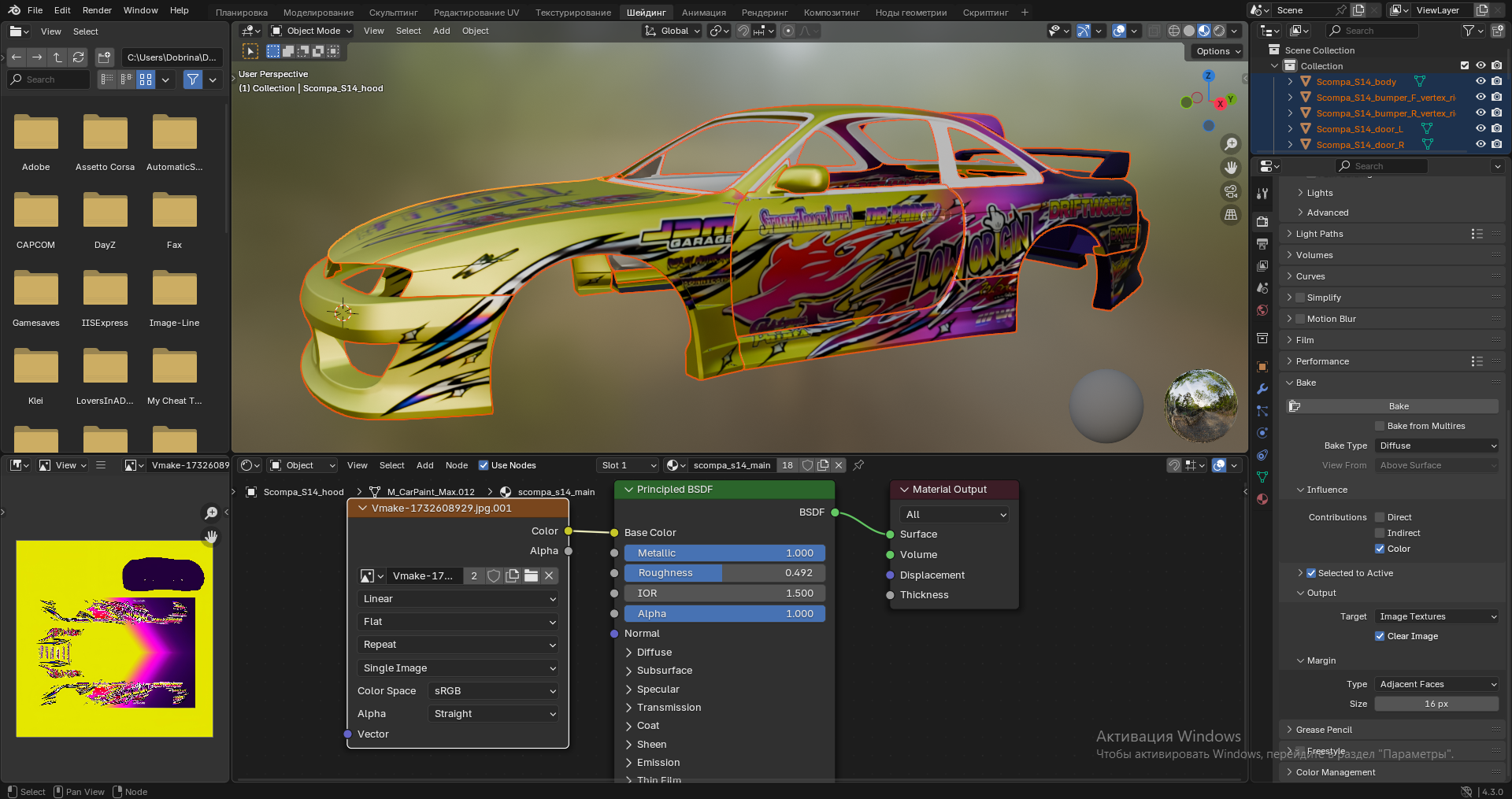Open Output properties tab
This screenshot has width=1512, height=799.
tap(1262, 244)
